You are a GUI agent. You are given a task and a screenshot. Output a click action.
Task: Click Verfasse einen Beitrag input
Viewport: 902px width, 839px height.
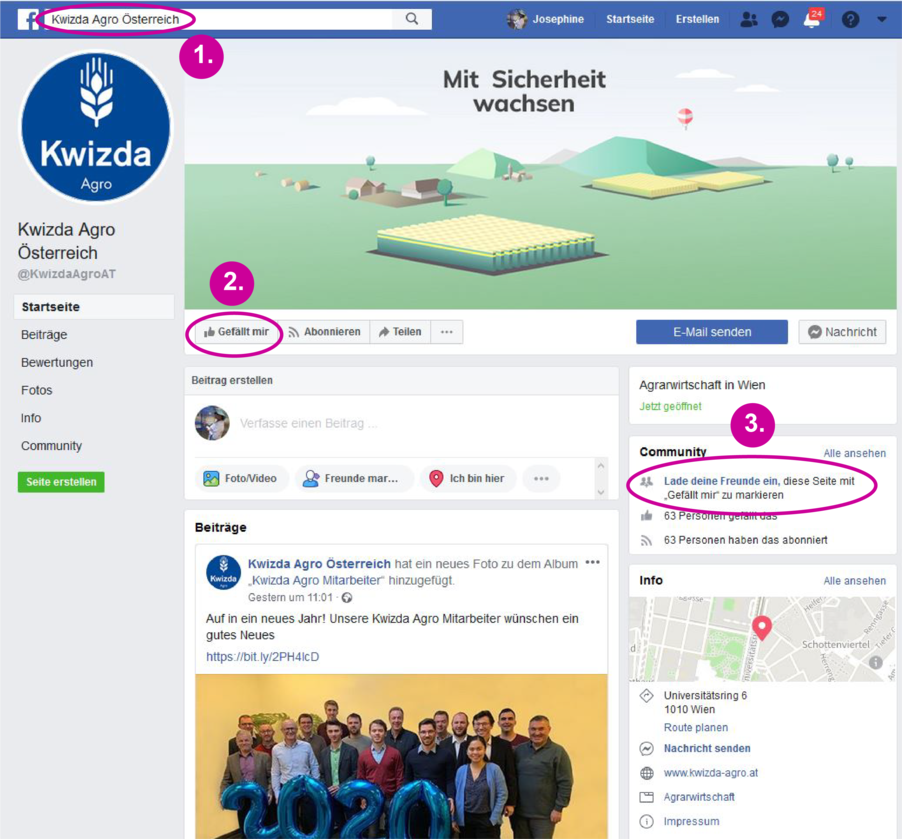click(x=309, y=424)
